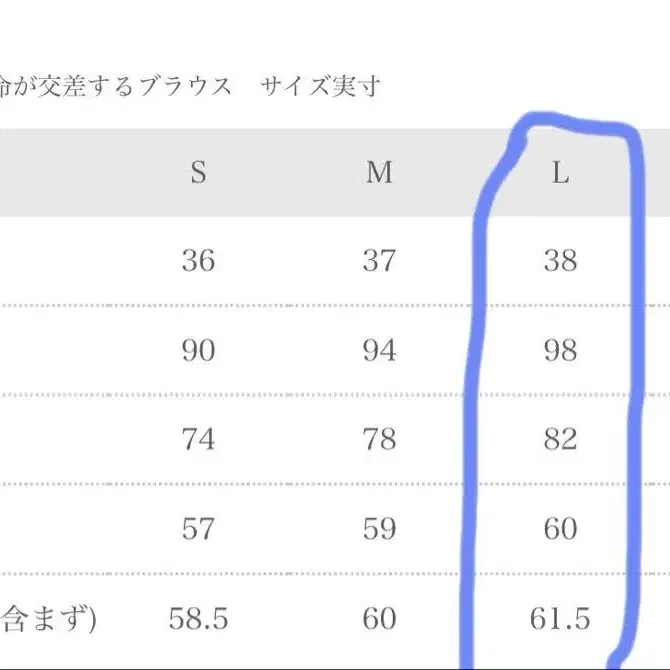Viewport: 670px width, 670px height.
Task: Select the 78 value under M
Action: click(x=379, y=439)
